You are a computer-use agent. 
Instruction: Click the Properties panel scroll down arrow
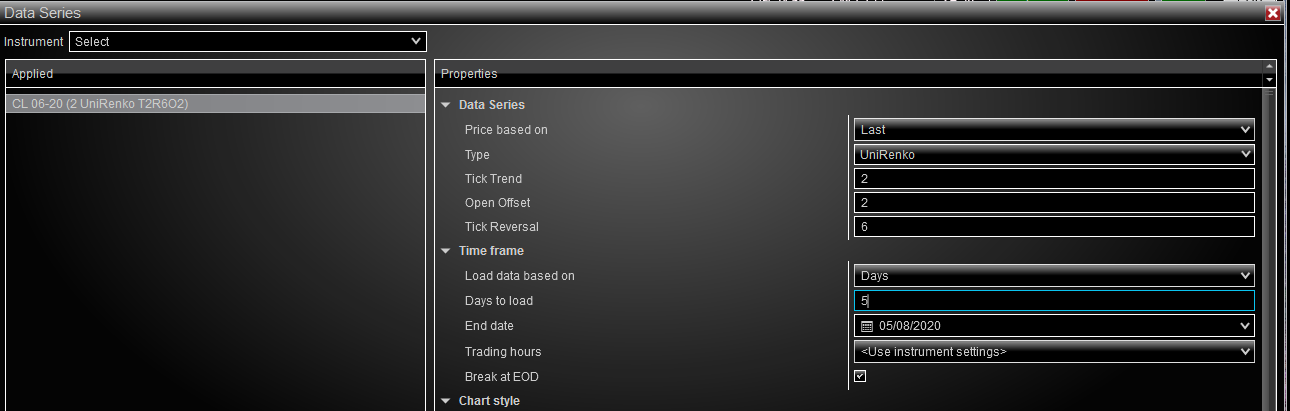tap(1270, 80)
